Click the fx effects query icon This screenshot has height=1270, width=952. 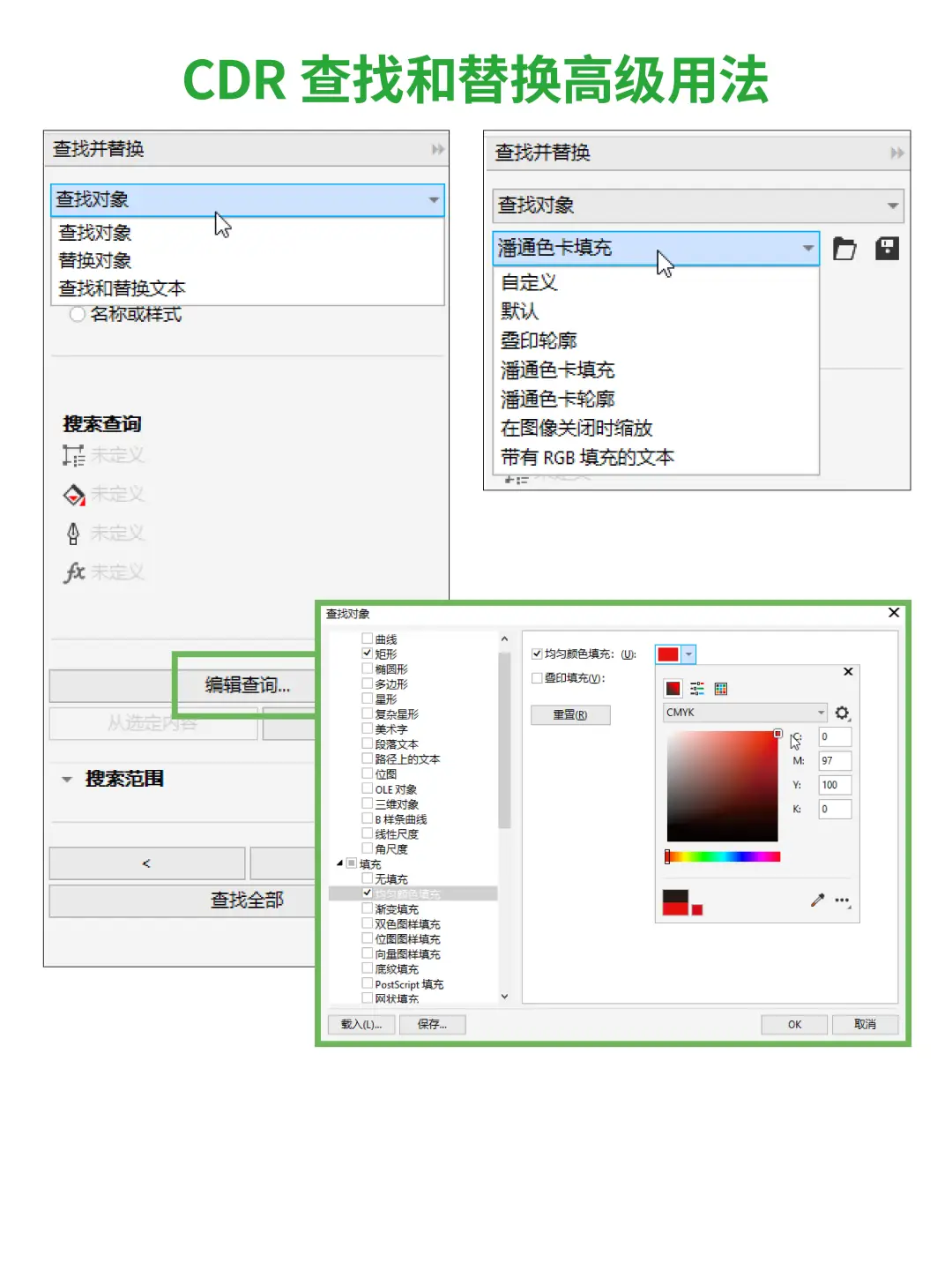click(75, 570)
